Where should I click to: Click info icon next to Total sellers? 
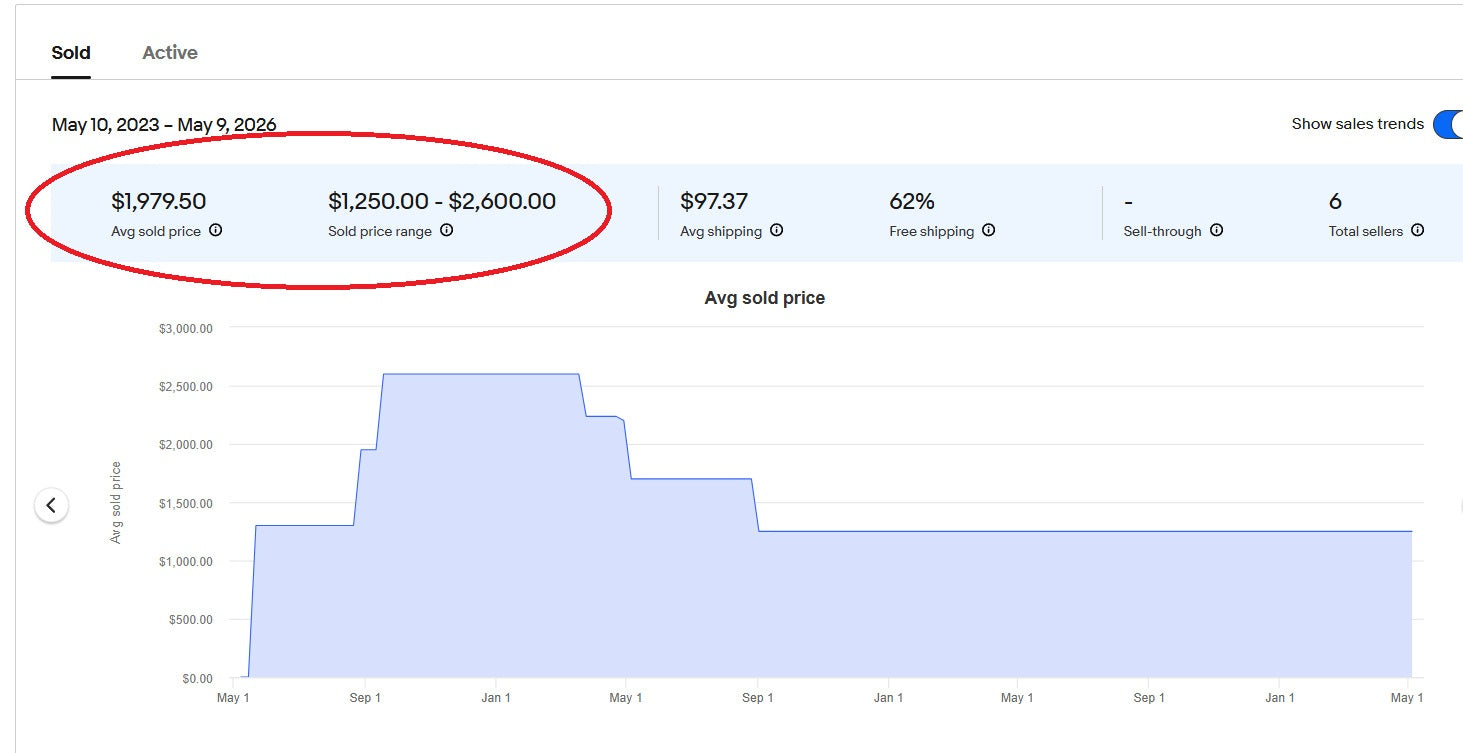pyautogui.click(x=1417, y=230)
